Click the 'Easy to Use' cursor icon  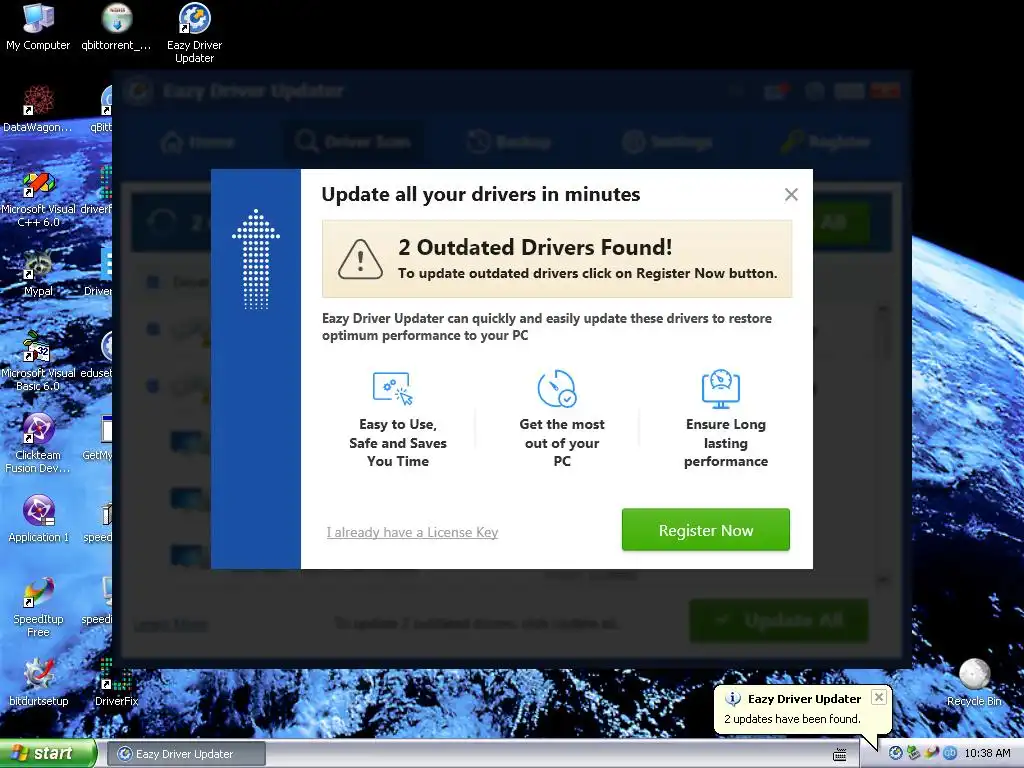click(392, 389)
